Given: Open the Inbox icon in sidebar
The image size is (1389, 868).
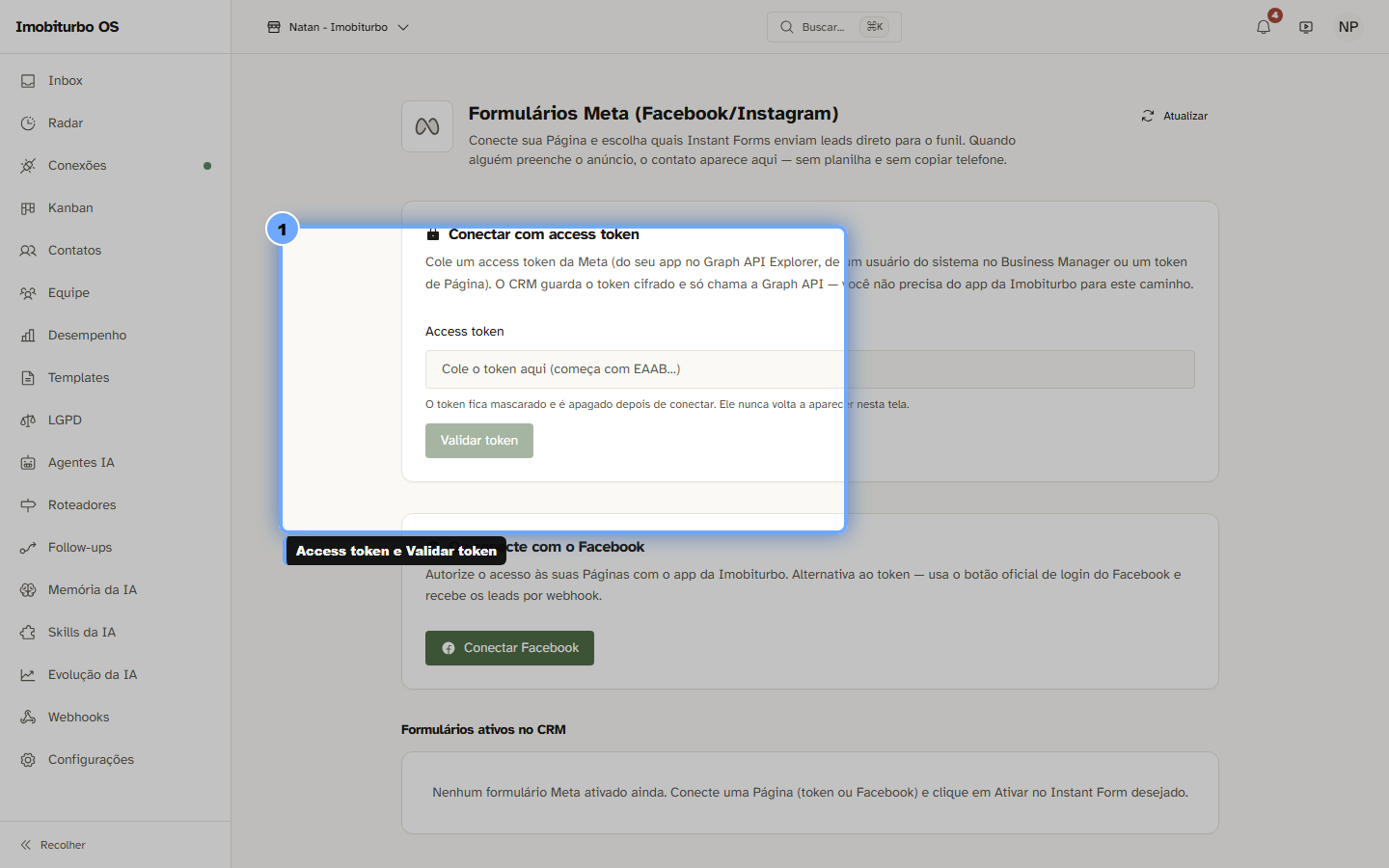Looking at the screenshot, I should click(28, 81).
